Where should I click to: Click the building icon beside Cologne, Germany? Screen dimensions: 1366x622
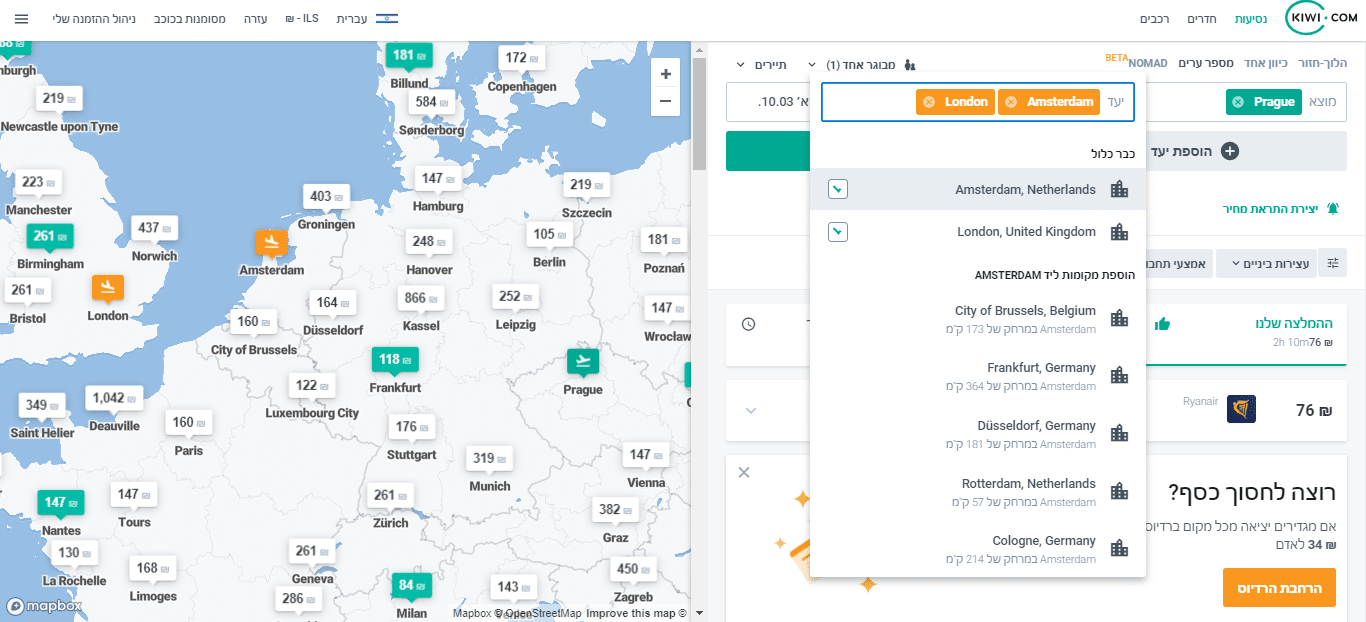(x=1120, y=549)
